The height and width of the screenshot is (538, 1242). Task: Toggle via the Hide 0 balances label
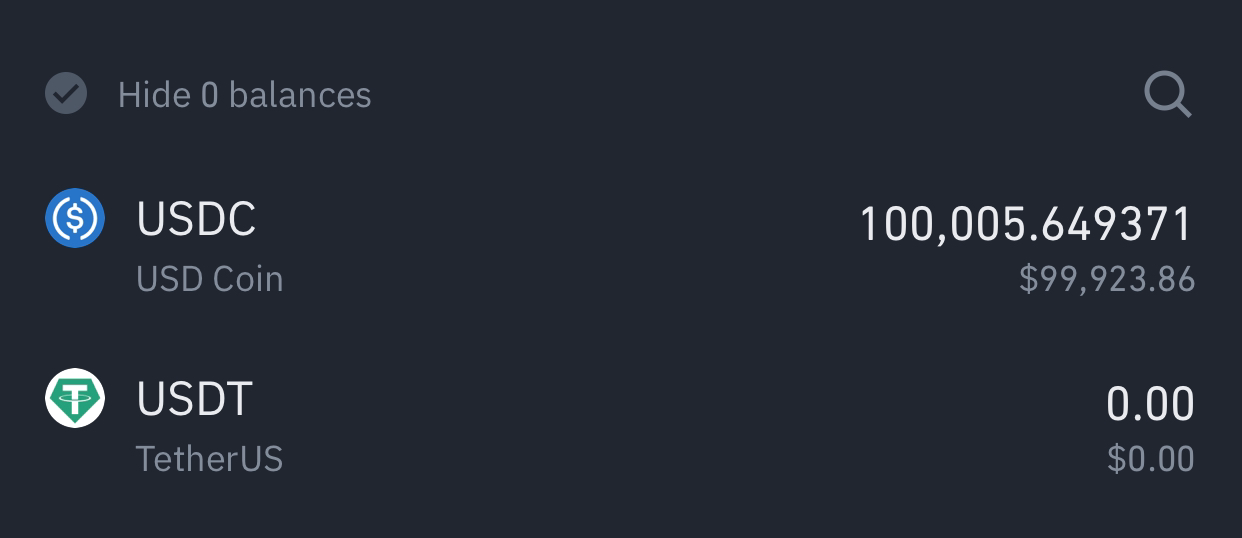pyautogui.click(x=244, y=95)
